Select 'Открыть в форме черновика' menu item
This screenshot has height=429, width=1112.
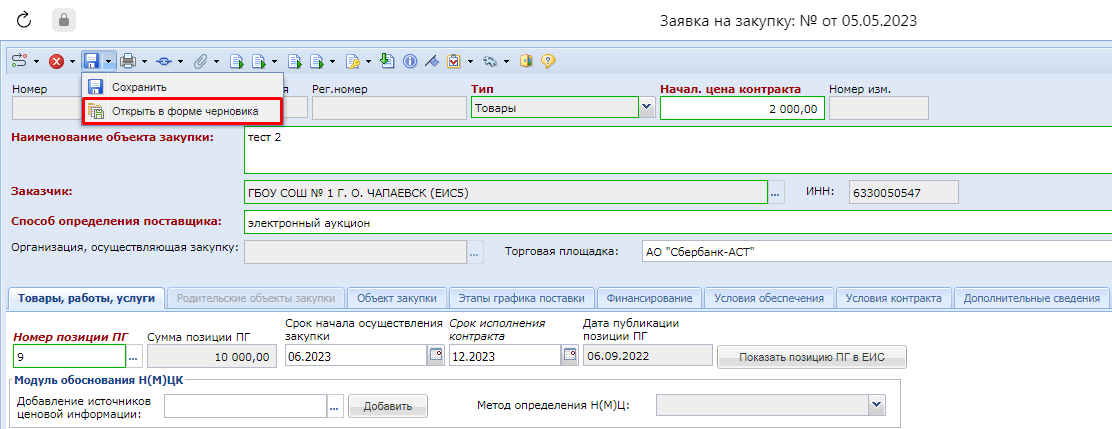coord(185,111)
